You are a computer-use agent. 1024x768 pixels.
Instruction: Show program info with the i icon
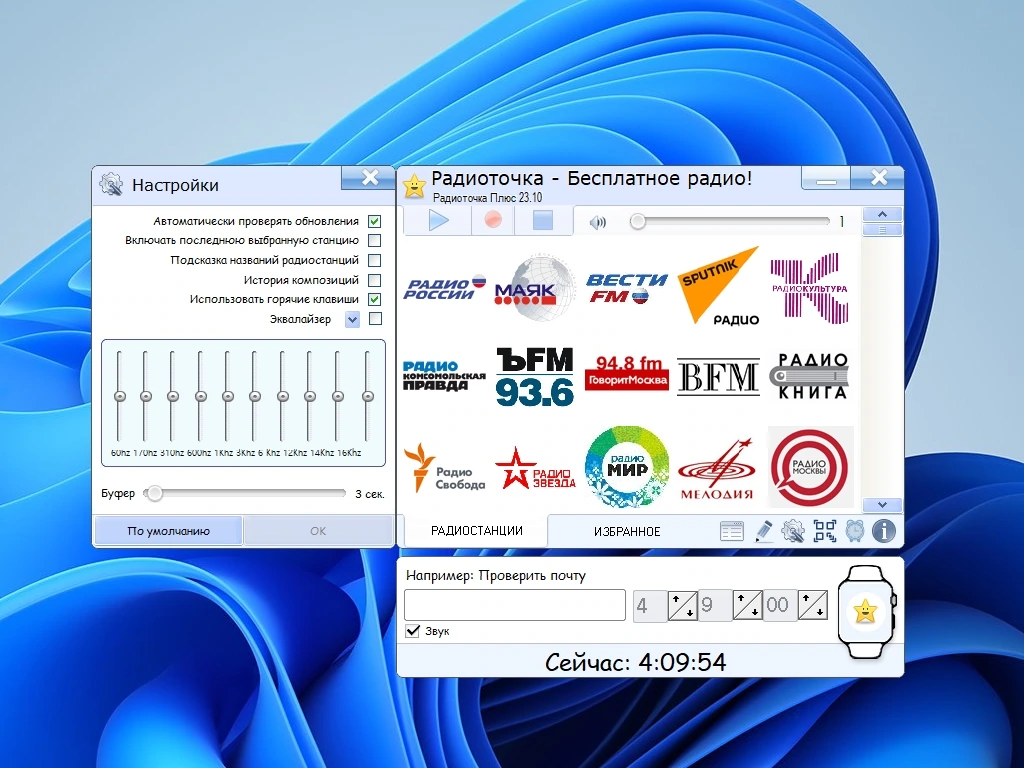pyautogui.click(x=884, y=531)
